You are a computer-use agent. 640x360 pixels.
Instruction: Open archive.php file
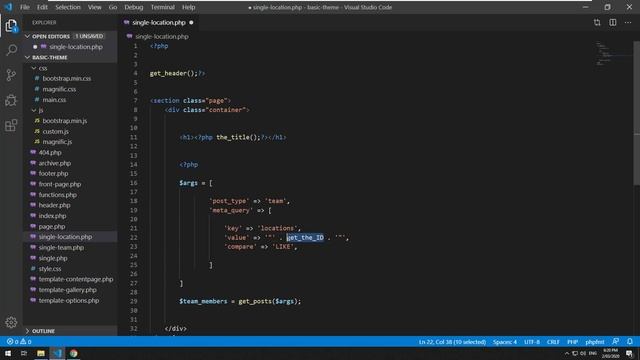click(55, 163)
